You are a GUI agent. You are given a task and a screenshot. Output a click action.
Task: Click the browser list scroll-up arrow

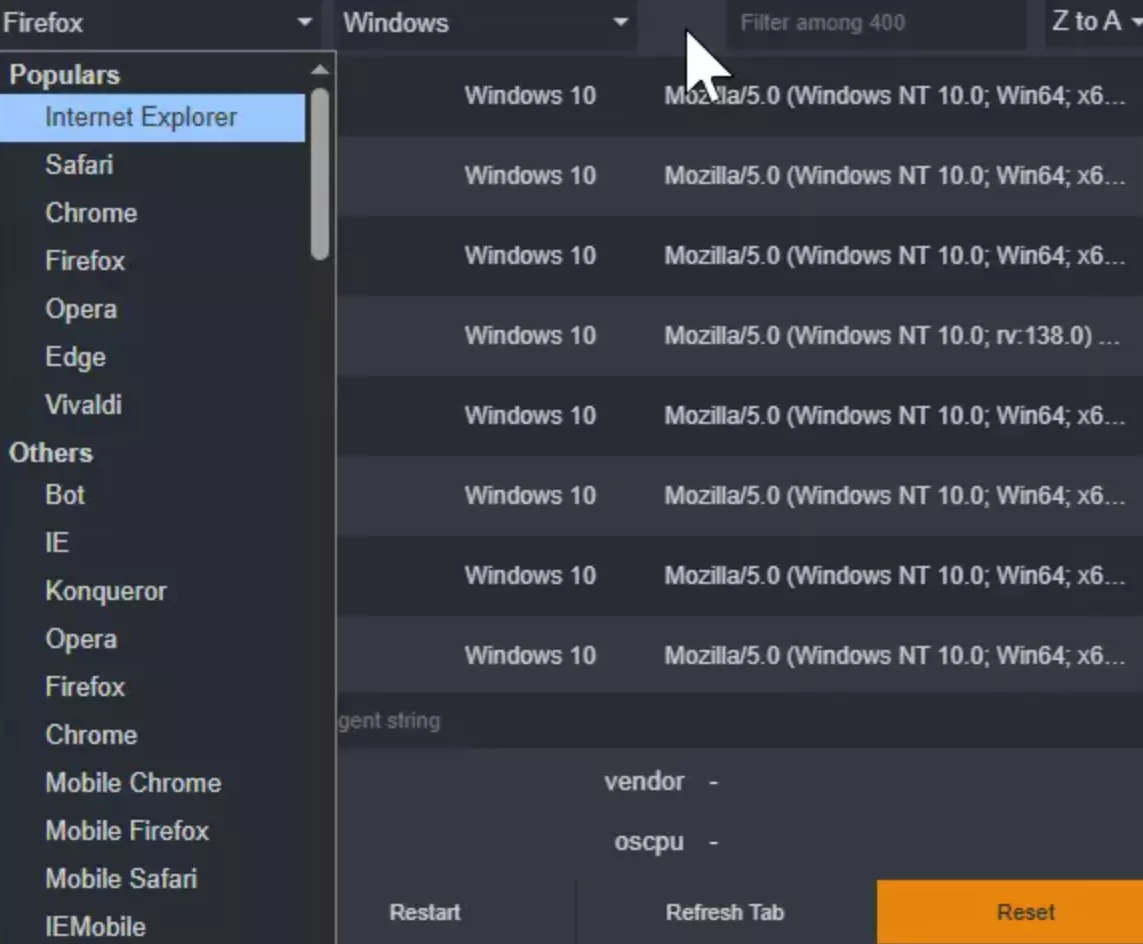point(319,70)
